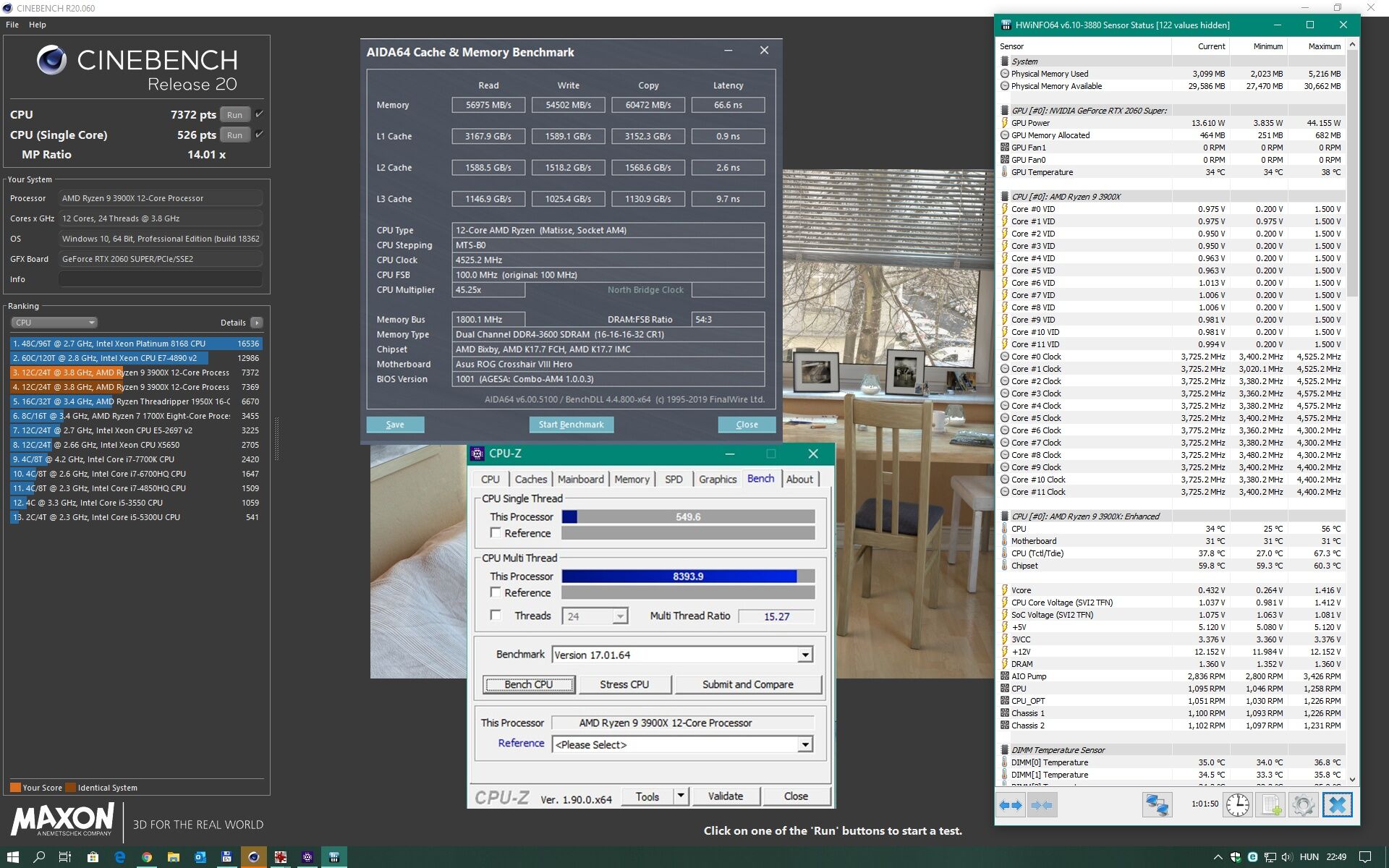Switch to AIDA64 taskbar icon
1389x868 pixels.
click(226, 857)
